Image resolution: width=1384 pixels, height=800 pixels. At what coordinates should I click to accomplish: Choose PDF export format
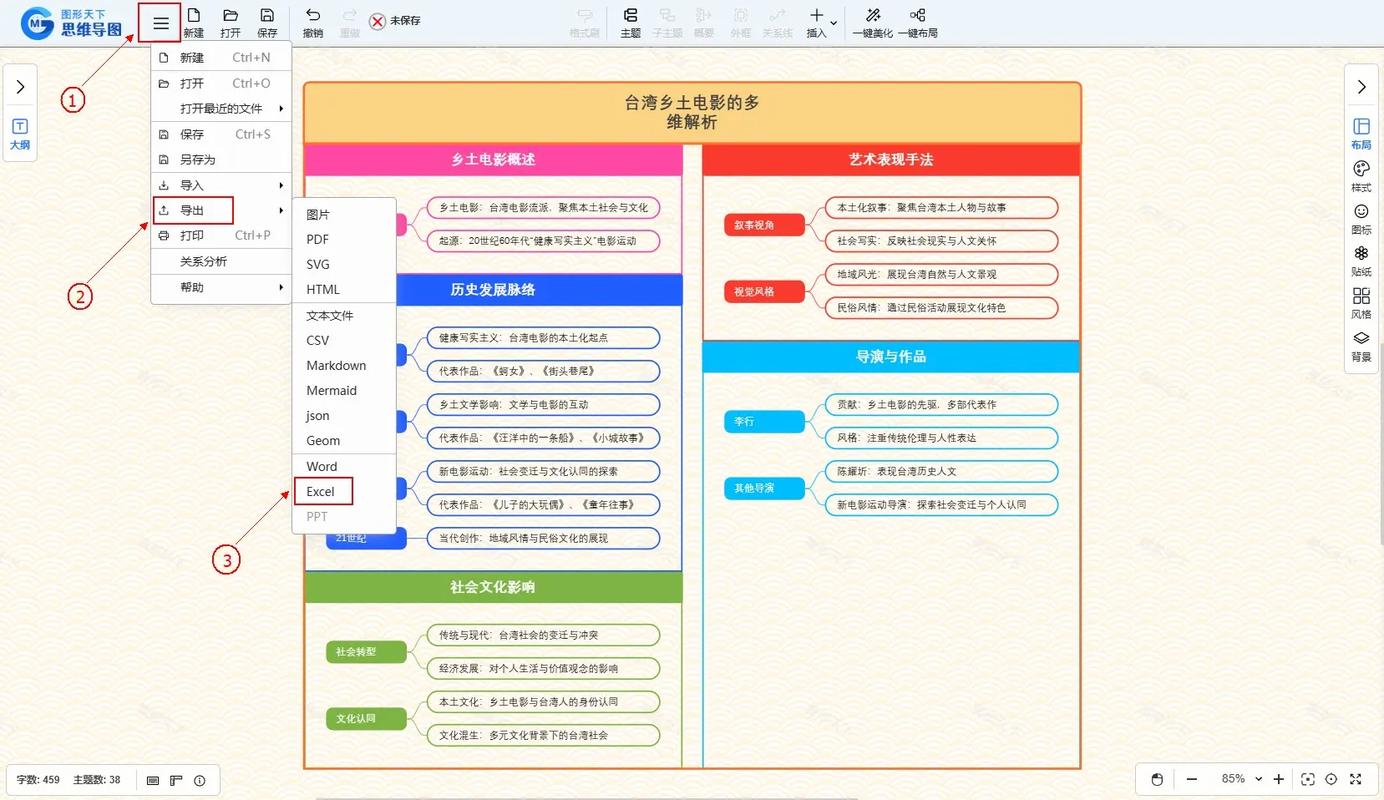point(317,239)
